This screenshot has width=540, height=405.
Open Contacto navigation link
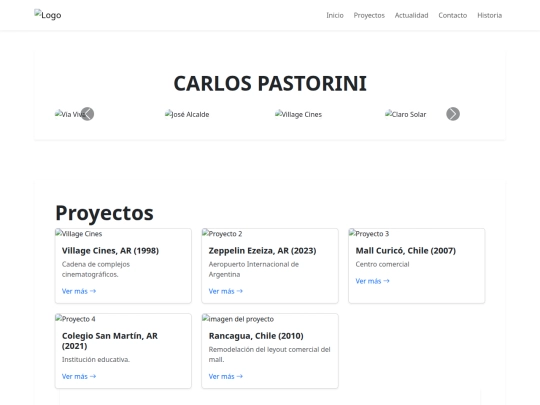pos(453,15)
